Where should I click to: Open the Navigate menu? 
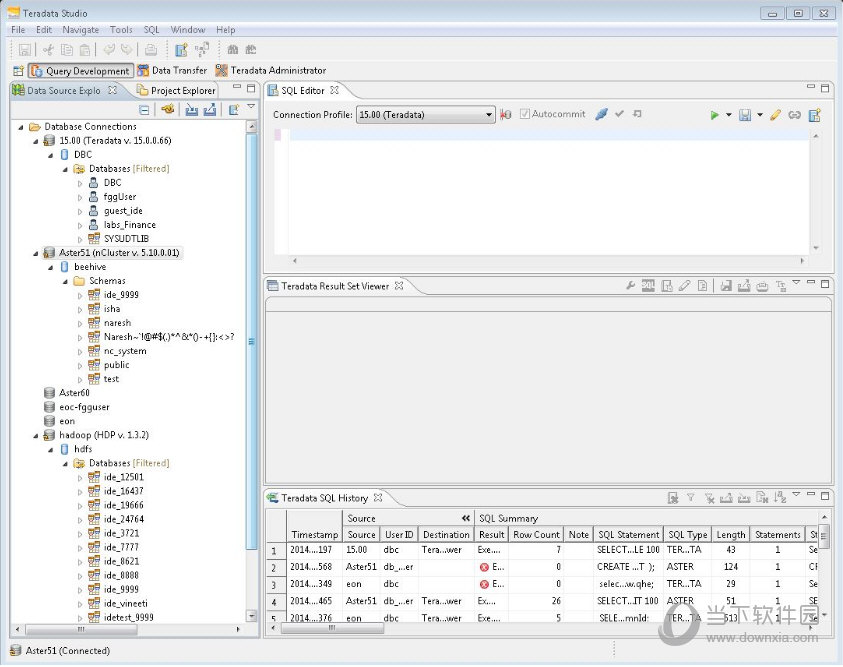click(x=81, y=30)
